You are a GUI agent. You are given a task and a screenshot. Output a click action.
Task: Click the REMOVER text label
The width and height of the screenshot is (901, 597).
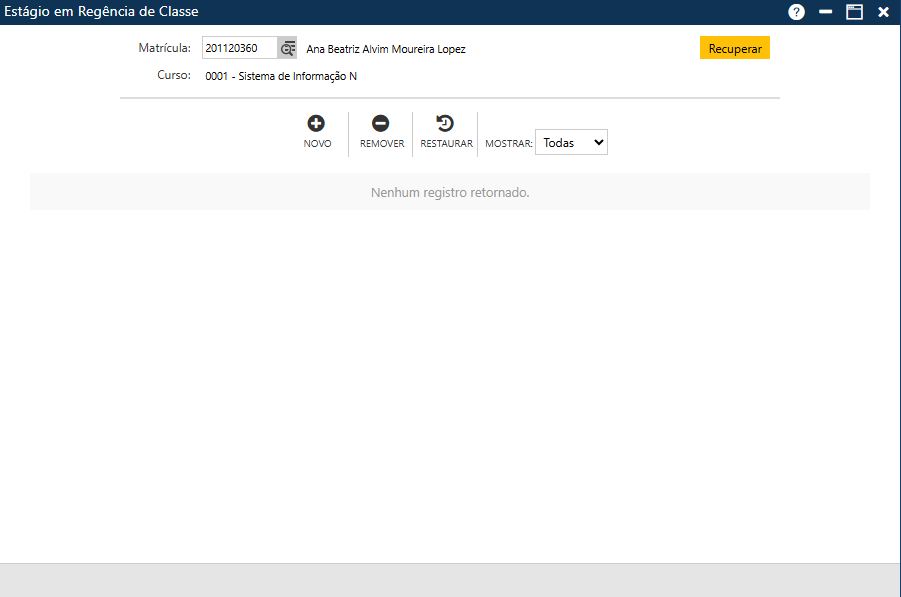[x=382, y=144]
